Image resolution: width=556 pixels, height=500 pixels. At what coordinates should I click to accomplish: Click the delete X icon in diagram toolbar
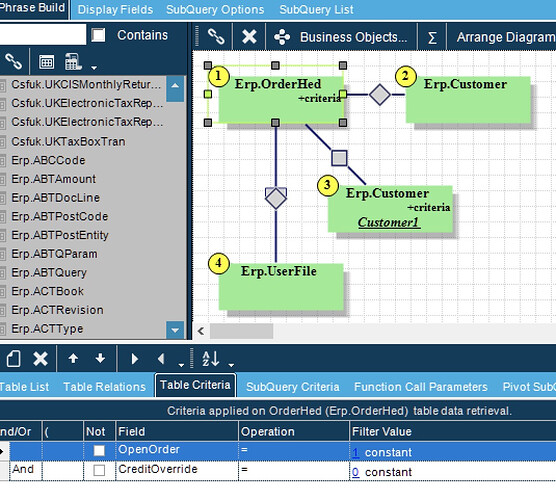(x=249, y=37)
